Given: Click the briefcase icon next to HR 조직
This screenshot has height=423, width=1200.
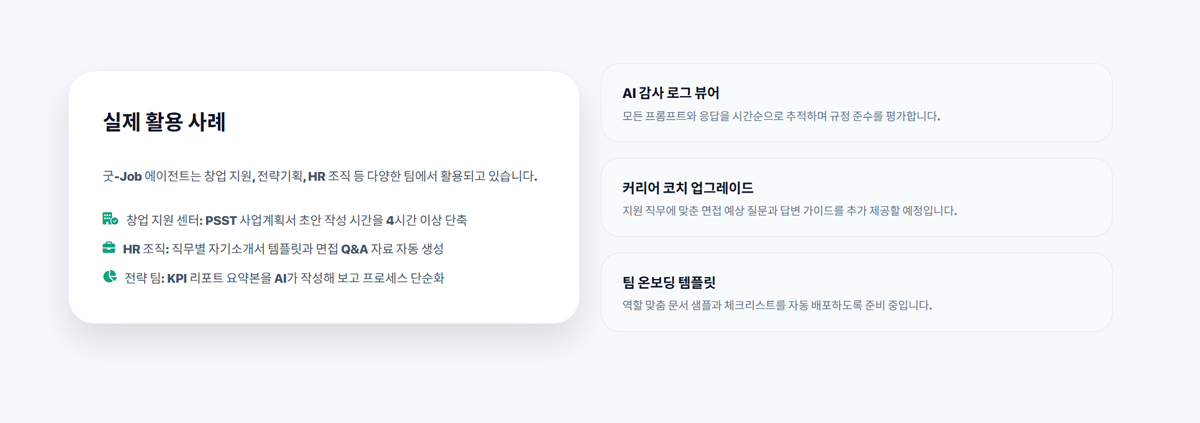Looking at the screenshot, I should (109, 248).
